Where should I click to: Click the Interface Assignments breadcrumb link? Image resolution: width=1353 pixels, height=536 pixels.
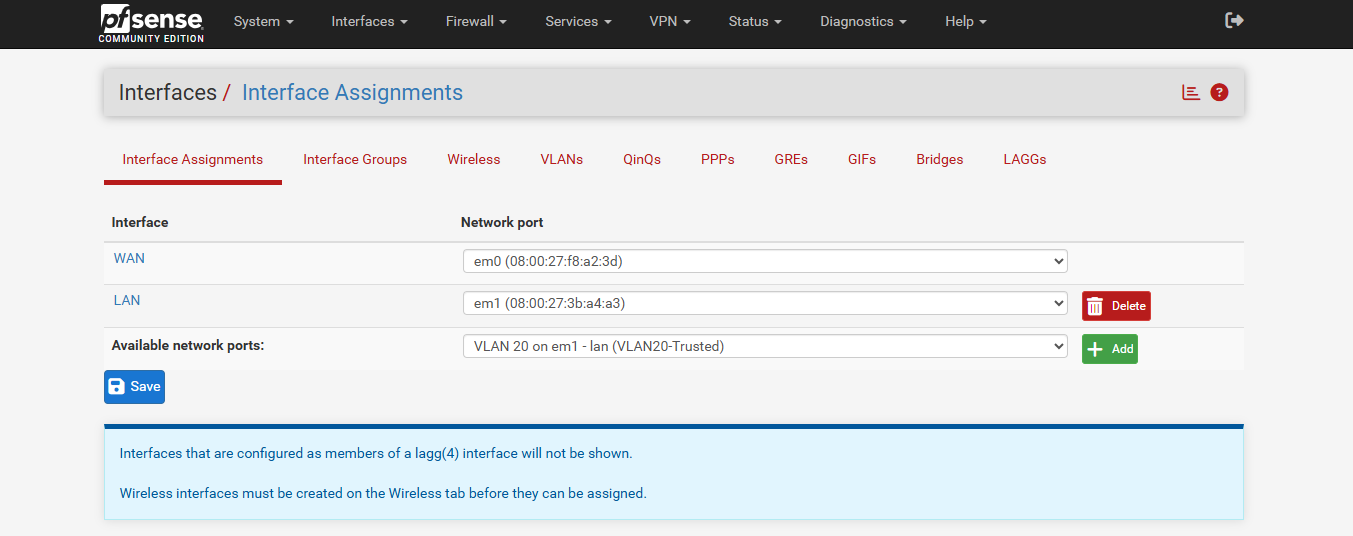(x=352, y=93)
